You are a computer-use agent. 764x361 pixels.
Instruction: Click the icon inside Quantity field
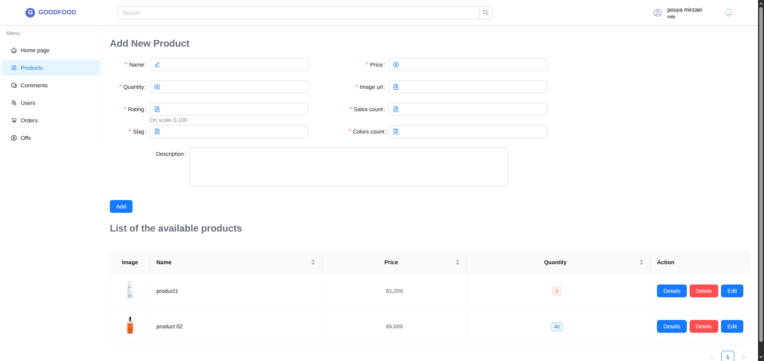pyautogui.click(x=157, y=87)
